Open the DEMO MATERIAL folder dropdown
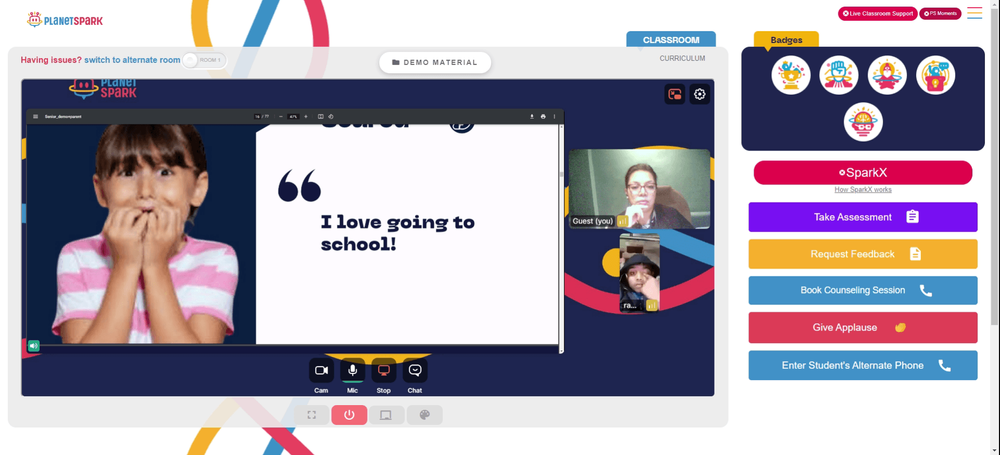The image size is (1000, 455). click(435, 63)
